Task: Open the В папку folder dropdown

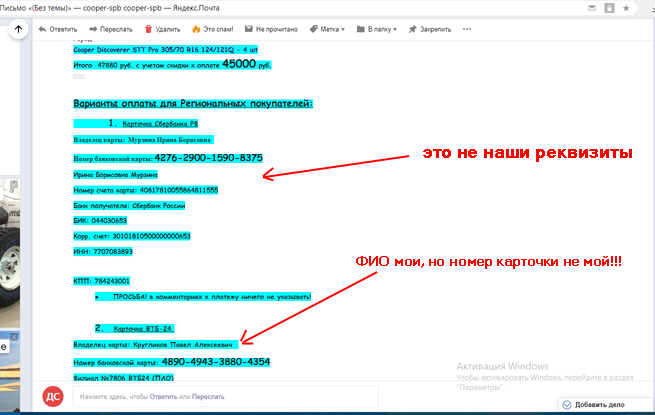Action: (x=377, y=29)
